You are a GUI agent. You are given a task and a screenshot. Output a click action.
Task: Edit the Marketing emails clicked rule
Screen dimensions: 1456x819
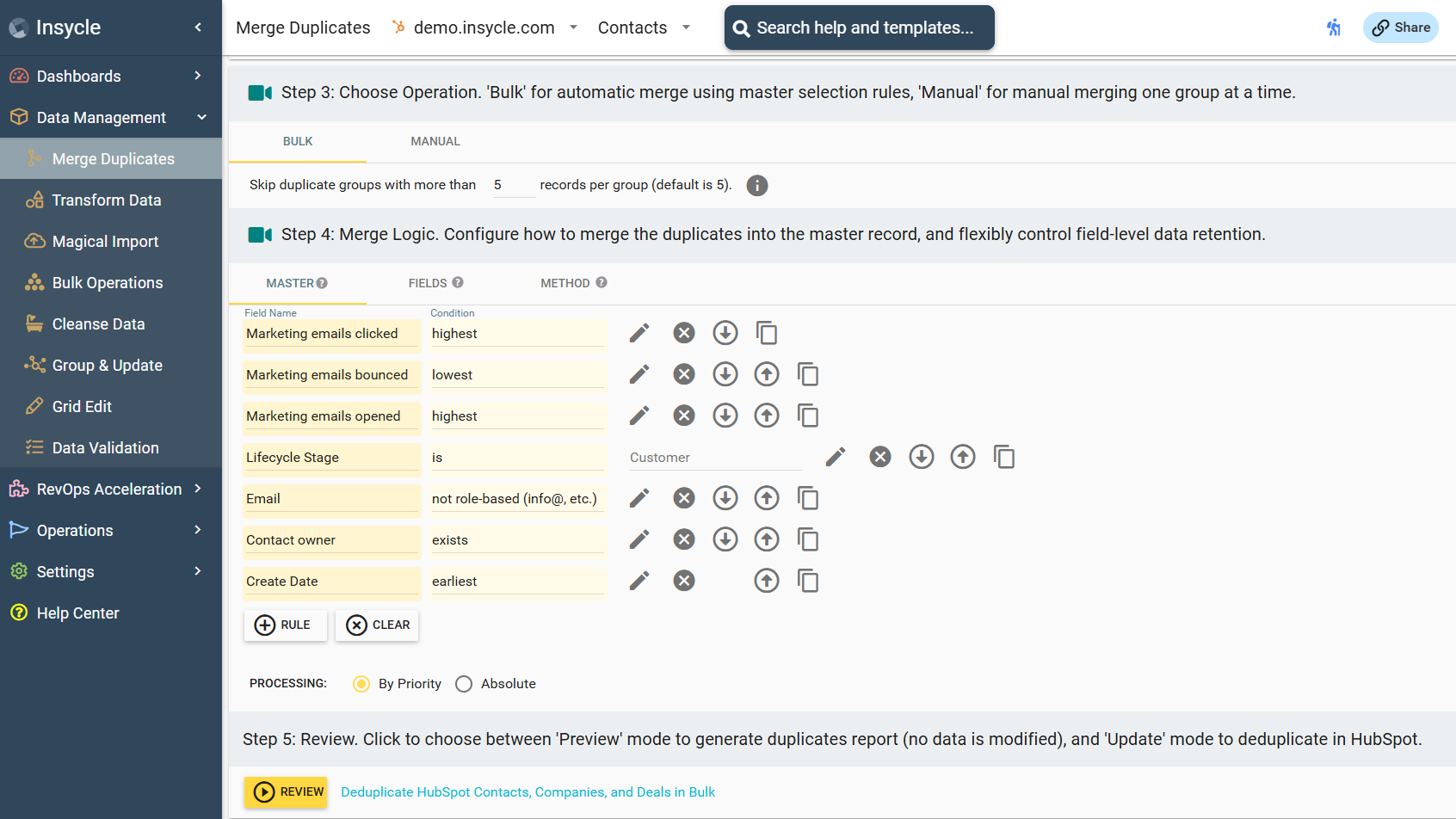pyautogui.click(x=639, y=333)
